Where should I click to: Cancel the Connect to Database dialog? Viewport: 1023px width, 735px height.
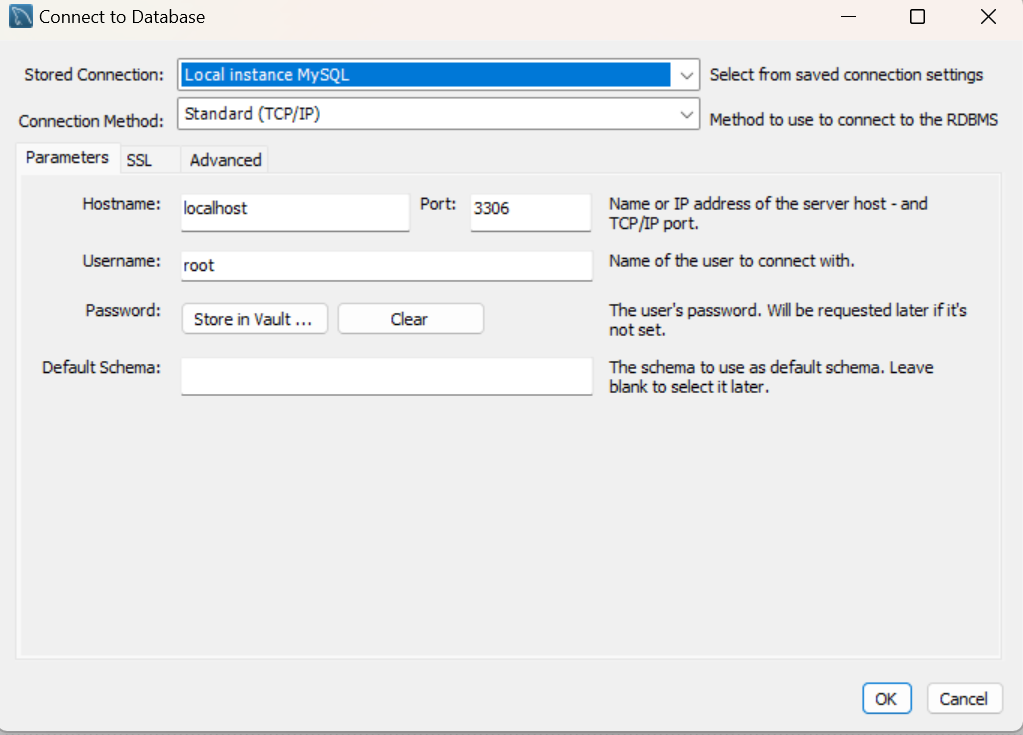pos(964,698)
